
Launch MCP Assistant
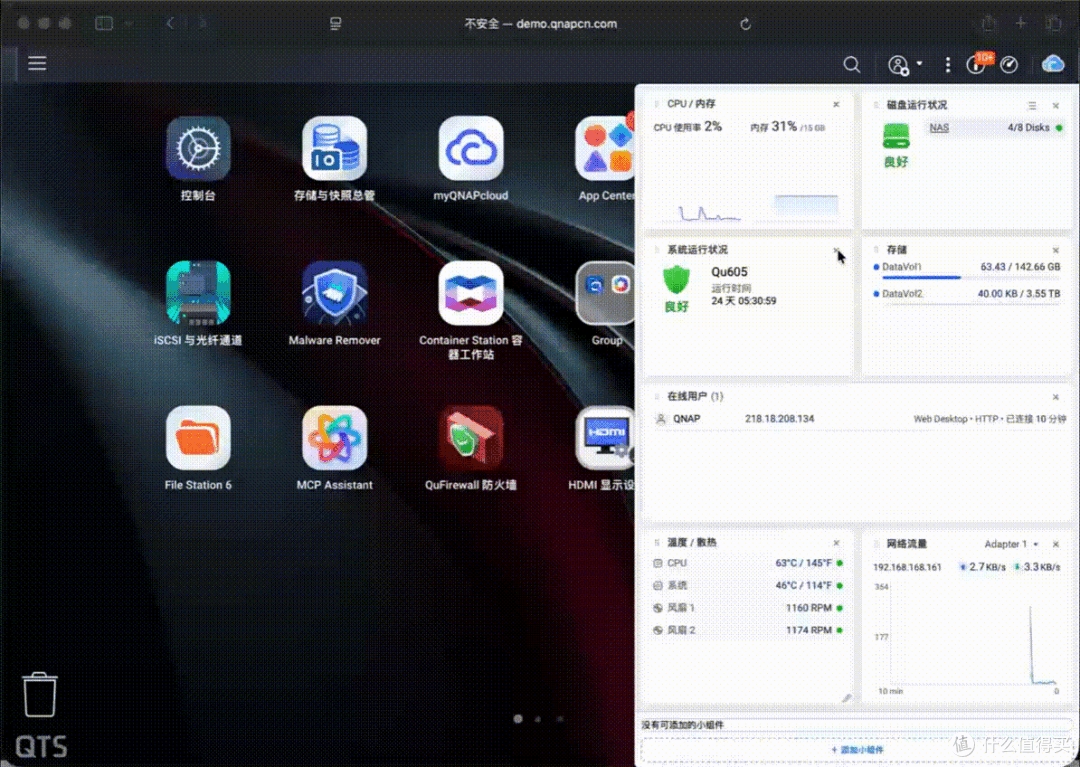tap(334, 438)
